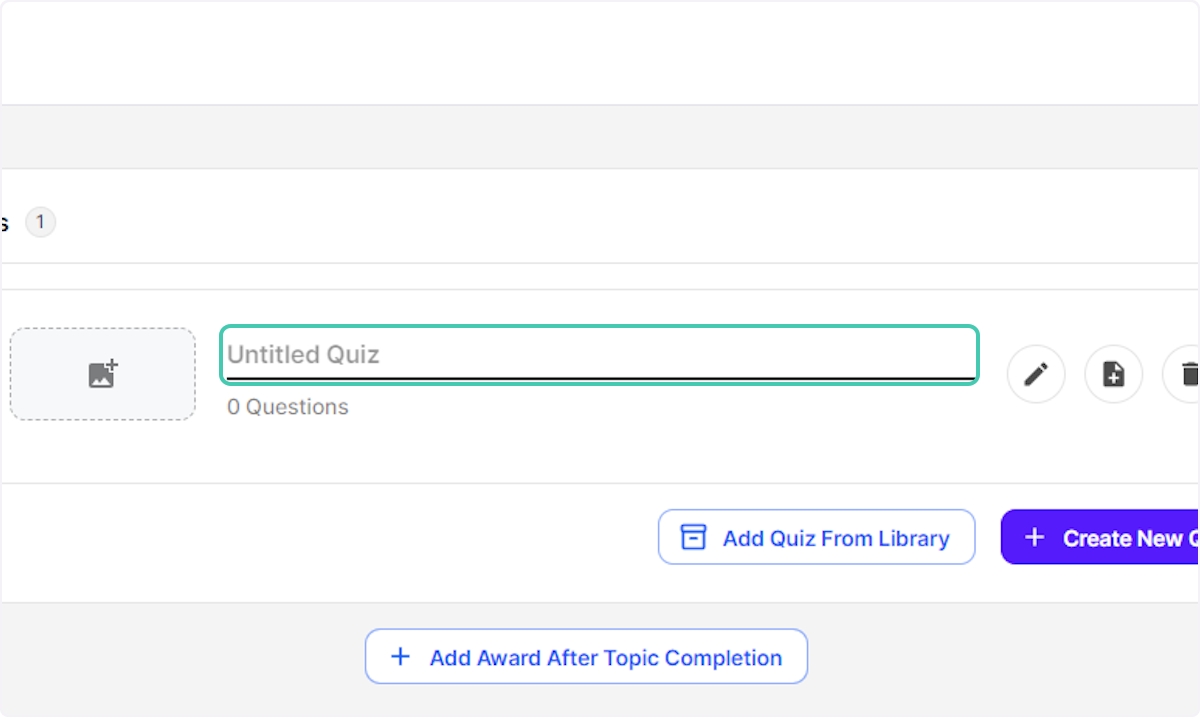Click the Untitled Quiz underline area
Screen dimensions: 1200x717
tap(598, 372)
